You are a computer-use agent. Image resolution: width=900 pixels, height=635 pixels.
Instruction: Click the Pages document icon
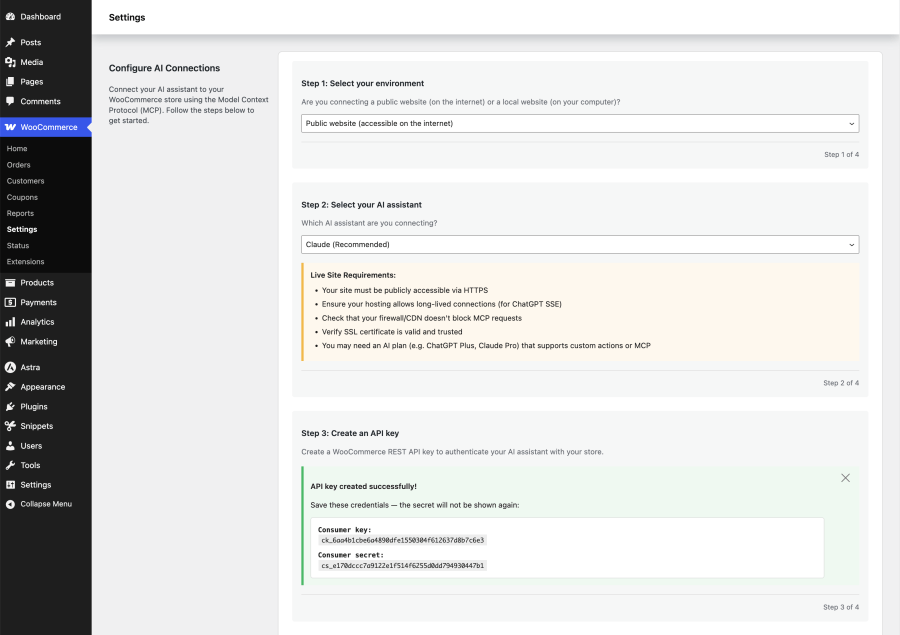10,82
